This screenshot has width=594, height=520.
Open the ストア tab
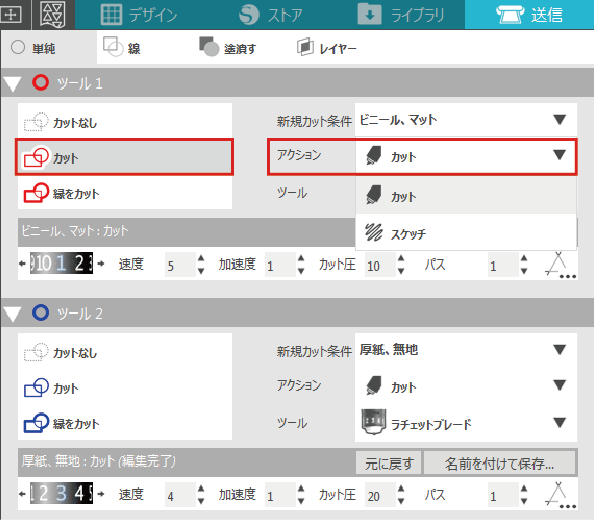tap(270, 14)
